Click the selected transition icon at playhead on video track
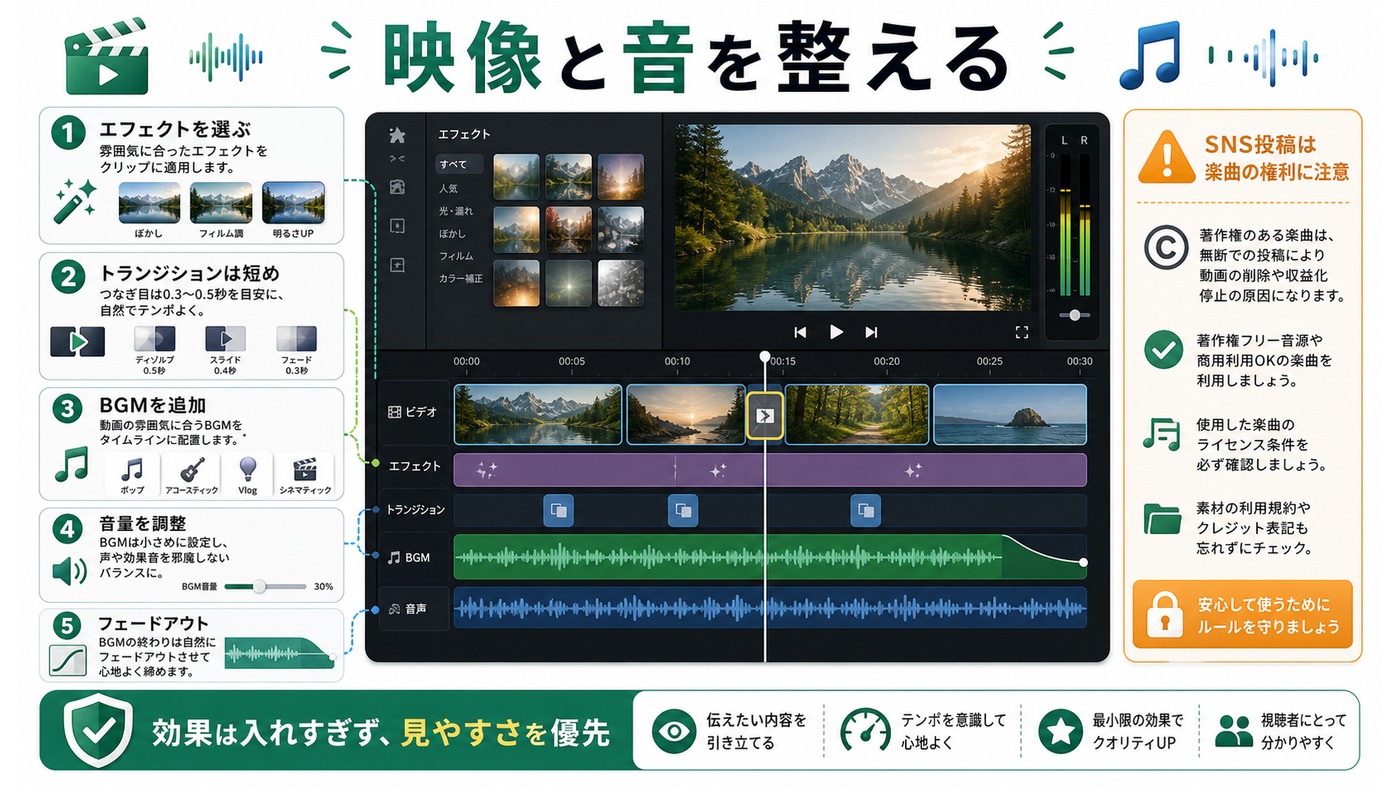The image size is (1400, 788). (765, 416)
